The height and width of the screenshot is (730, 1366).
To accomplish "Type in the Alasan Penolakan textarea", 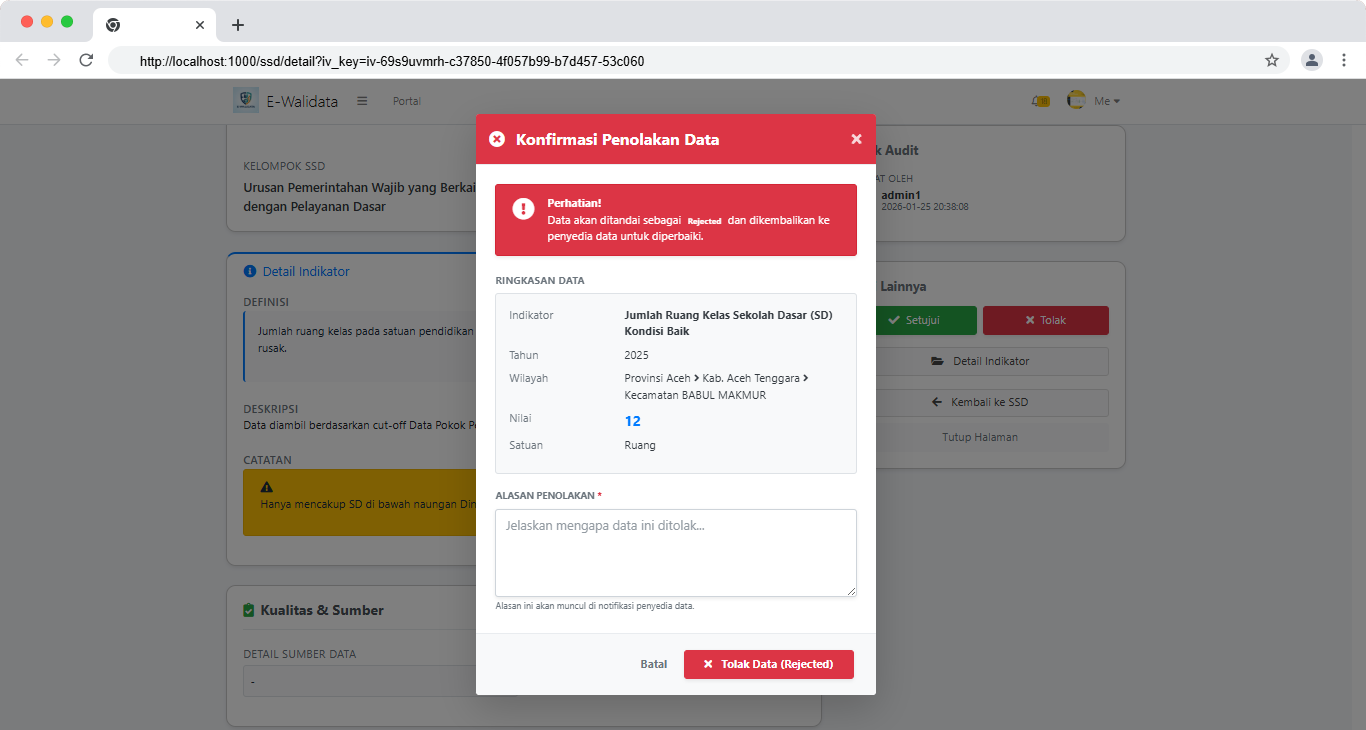I will [x=676, y=553].
